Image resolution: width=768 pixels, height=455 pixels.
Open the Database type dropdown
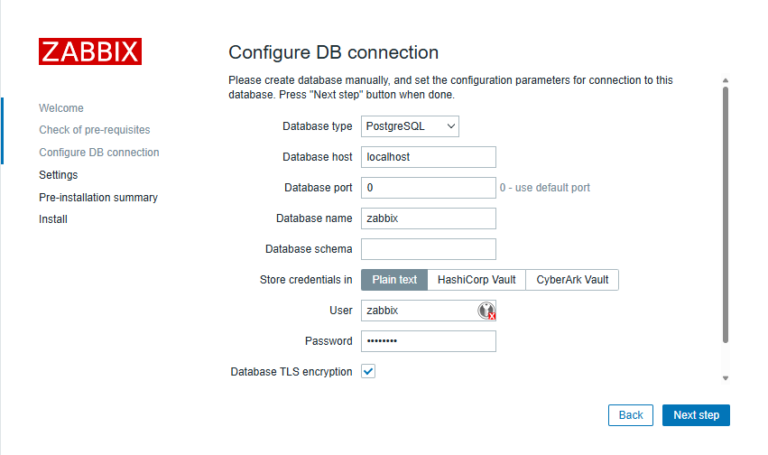click(410, 126)
